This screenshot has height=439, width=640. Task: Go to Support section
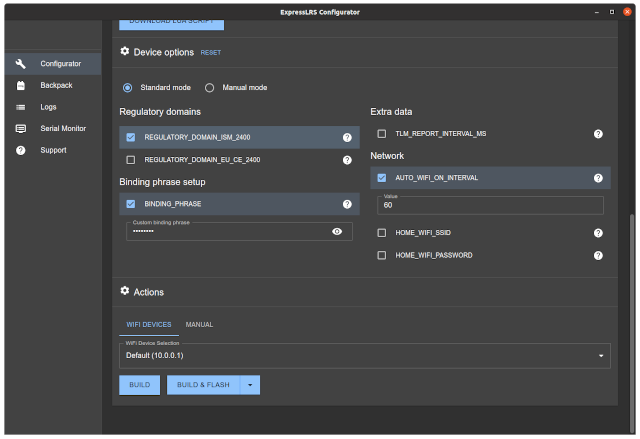pos(53,150)
